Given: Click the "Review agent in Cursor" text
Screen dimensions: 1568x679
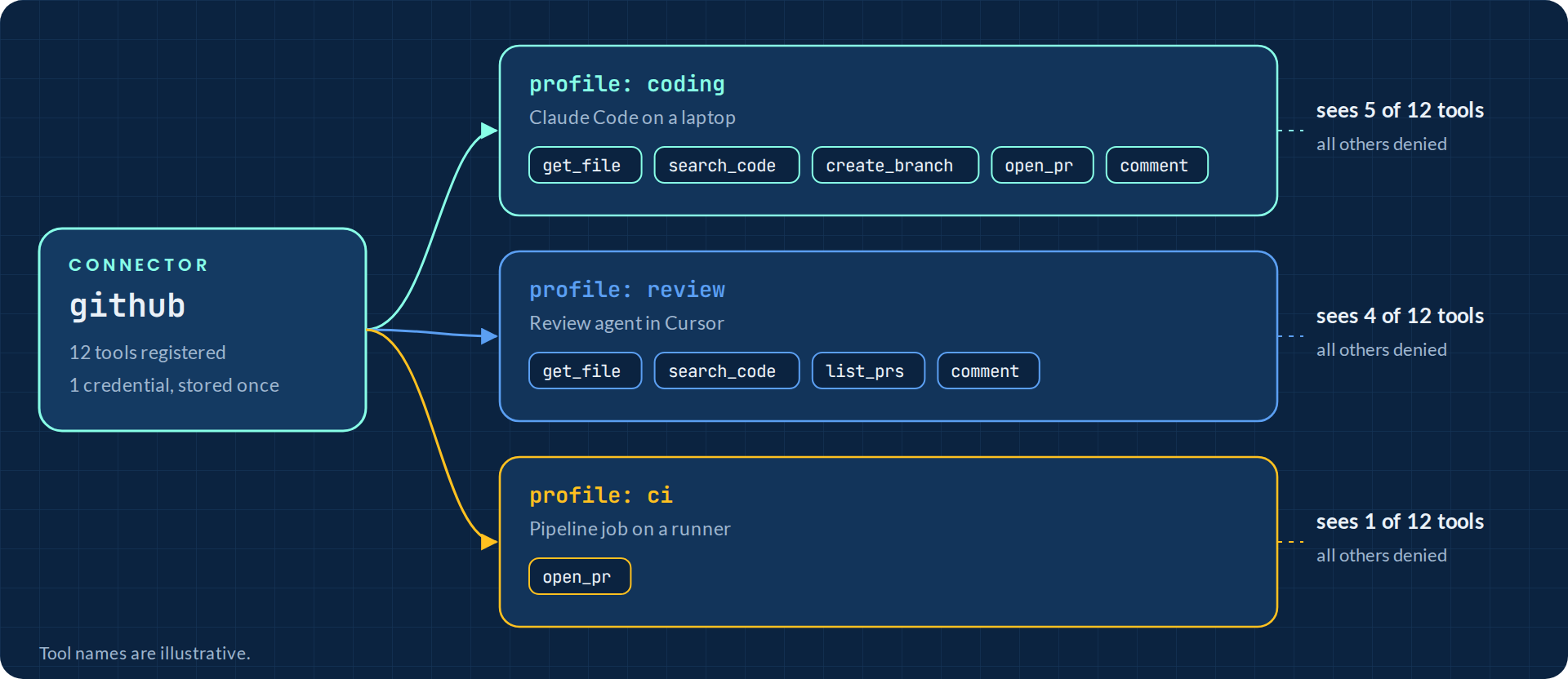Looking at the screenshot, I should [626, 323].
